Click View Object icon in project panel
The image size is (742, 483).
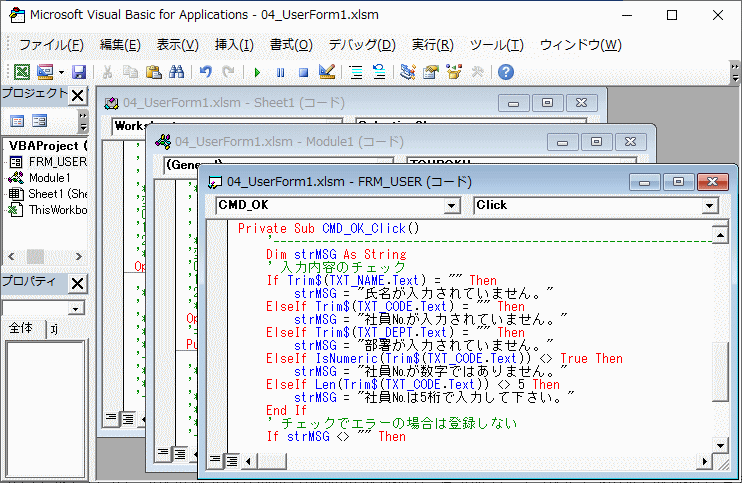pos(40,121)
